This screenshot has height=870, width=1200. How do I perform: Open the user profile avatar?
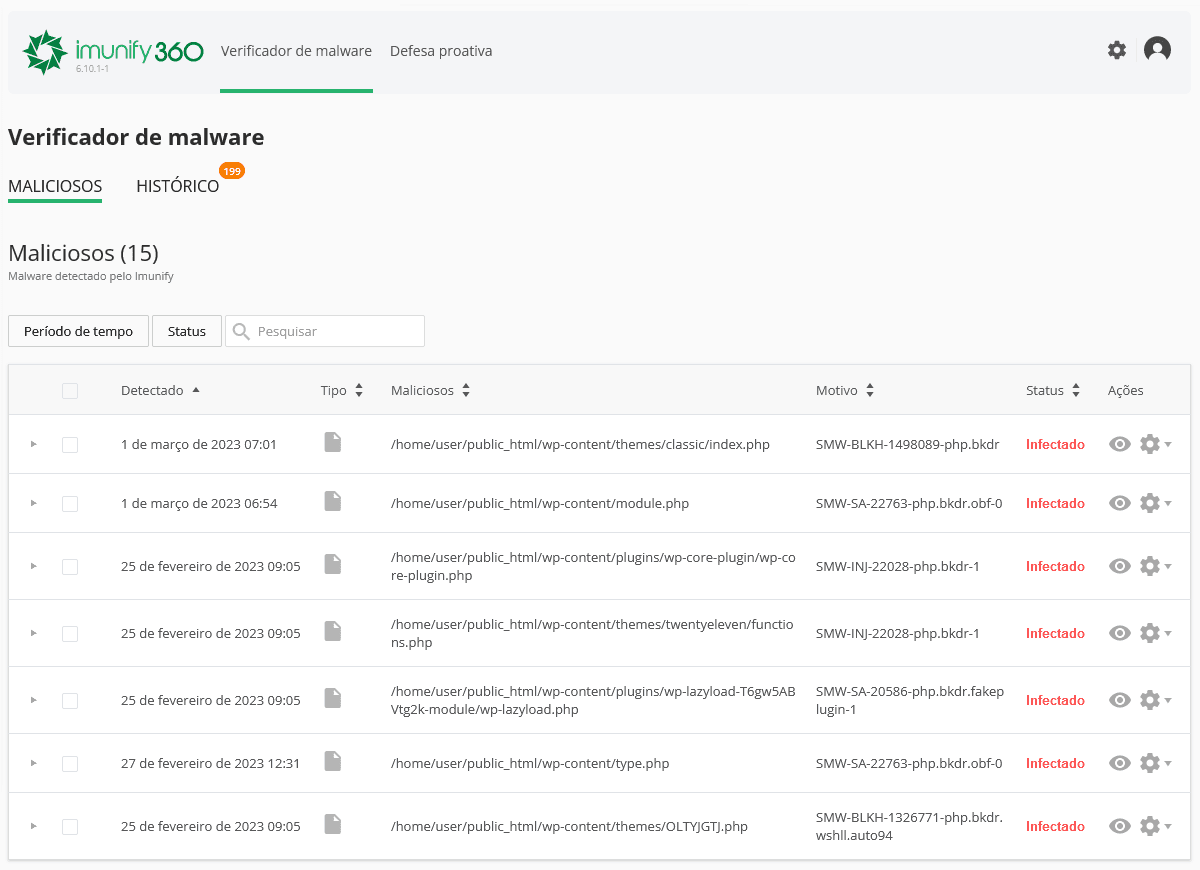pos(1157,50)
